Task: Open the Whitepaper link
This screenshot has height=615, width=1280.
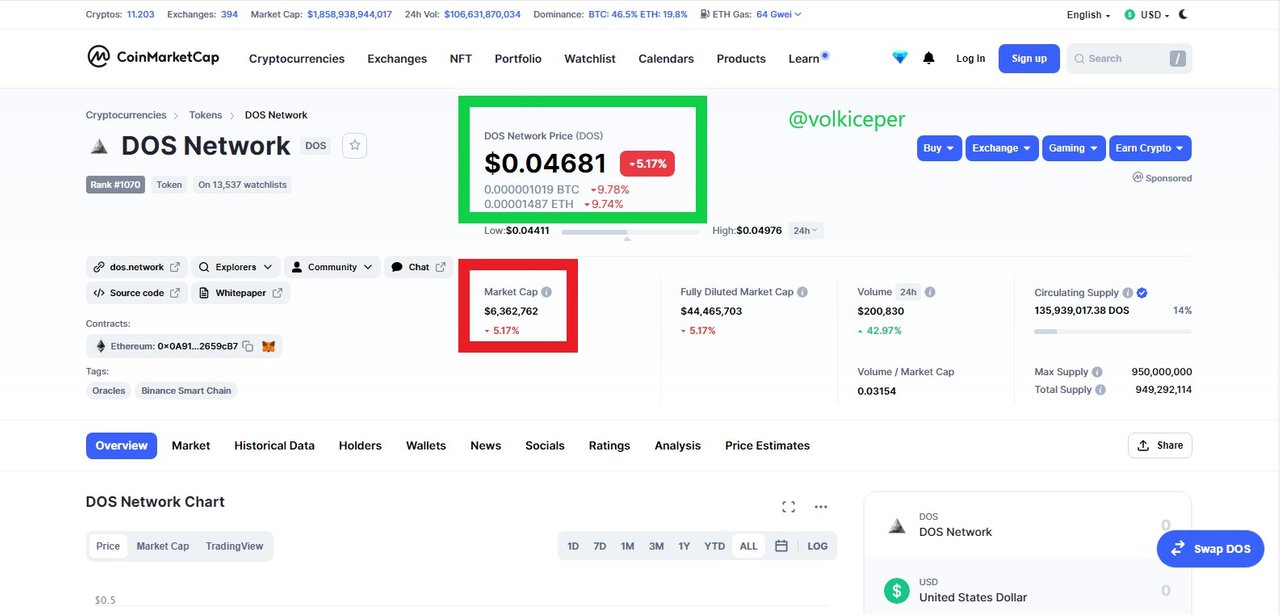Action: coord(240,293)
